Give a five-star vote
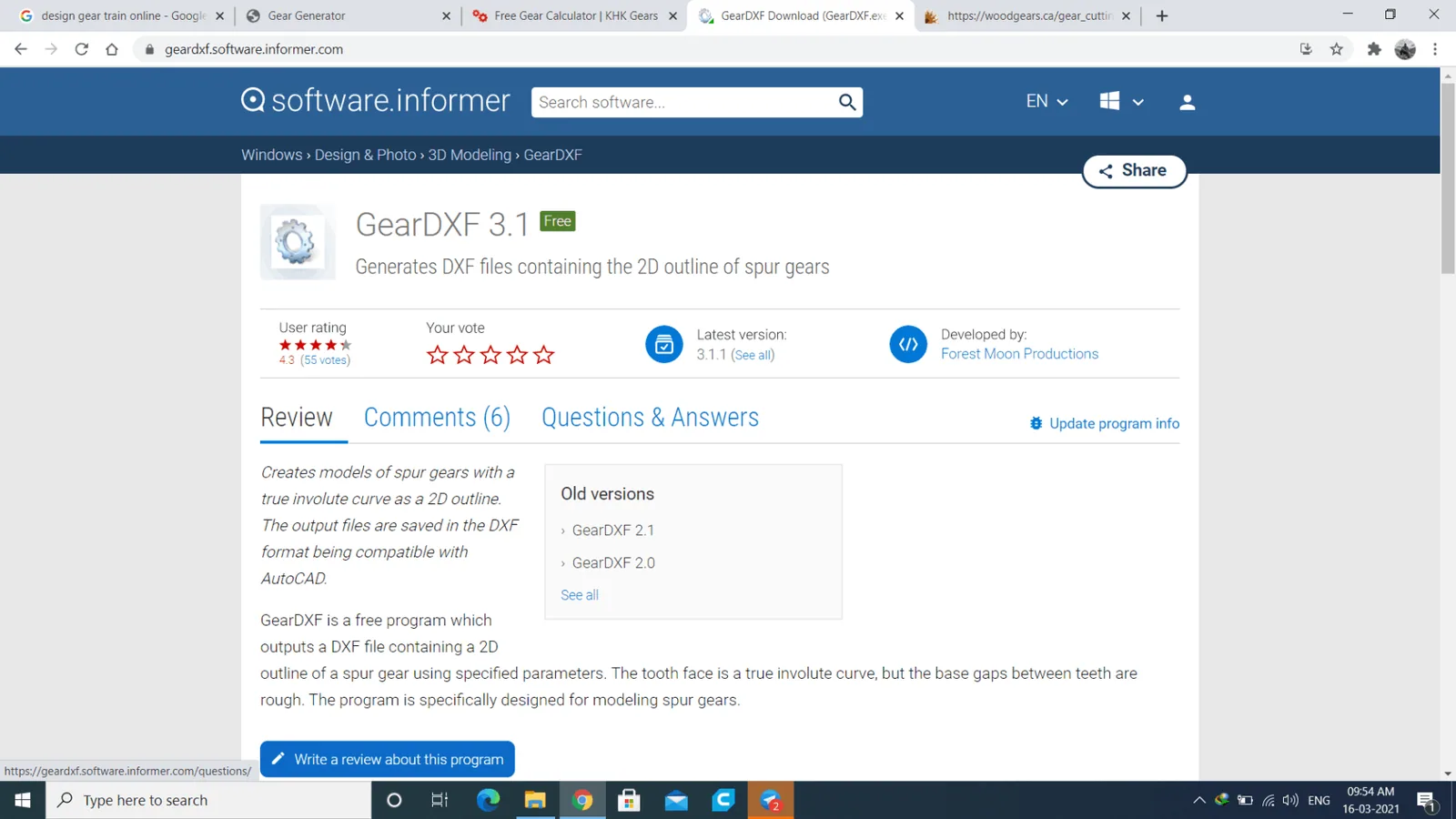The width and height of the screenshot is (1456, 819). pos(543,355)
